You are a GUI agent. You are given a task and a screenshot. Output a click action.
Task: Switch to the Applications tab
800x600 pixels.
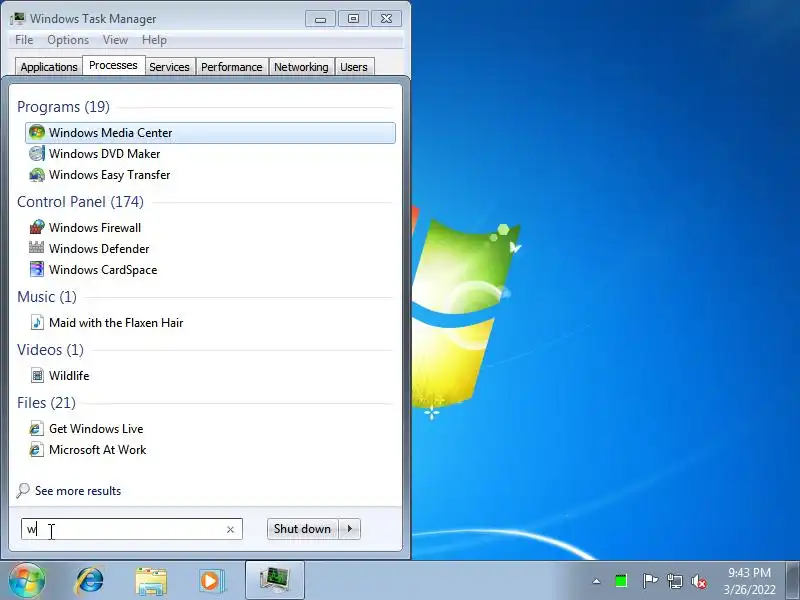tap(49, 67)
